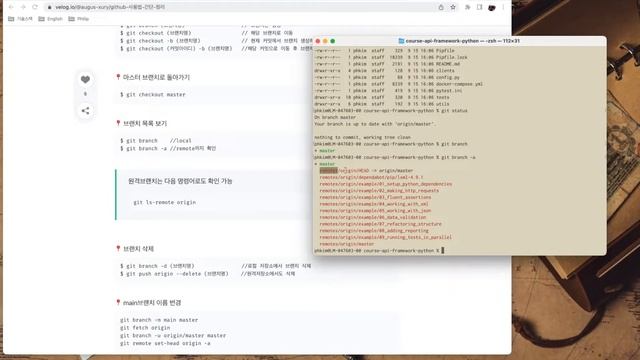Click the 'git branch -a' code line in article
This screenshot has height=360, width=640.
[168, 149]
